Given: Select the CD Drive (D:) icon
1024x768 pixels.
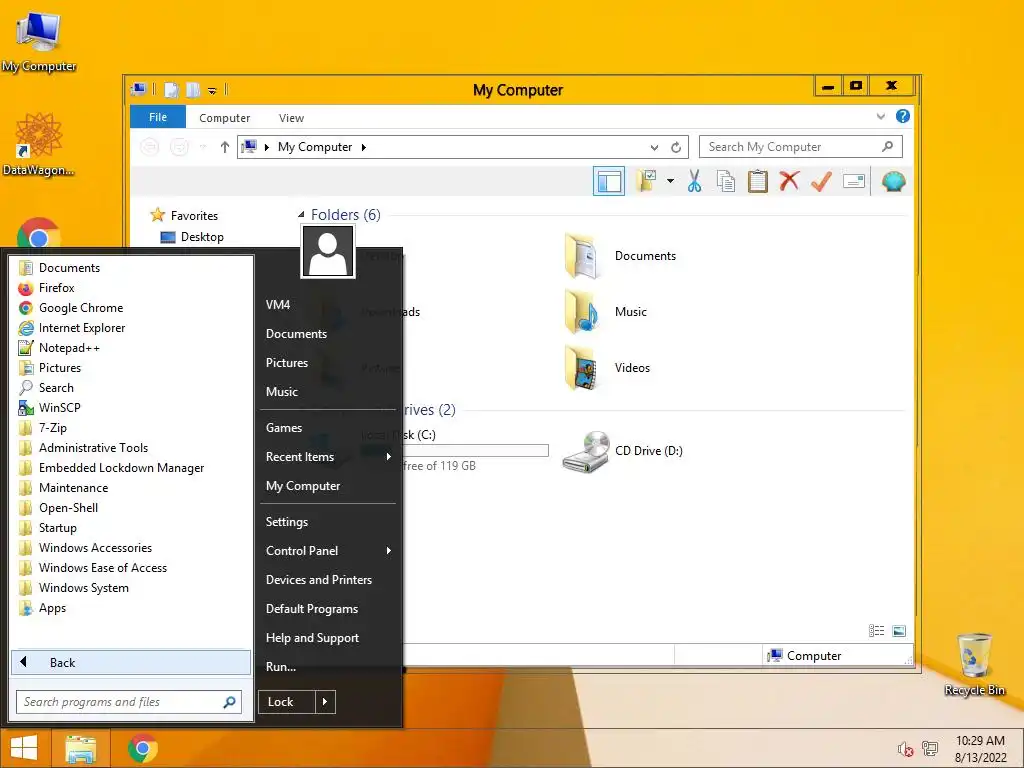Looking at the screenshot, I should click(586, 451).
